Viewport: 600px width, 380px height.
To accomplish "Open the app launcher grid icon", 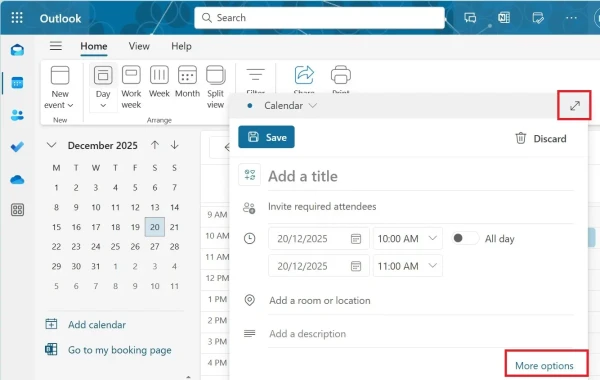I will tap(17, 18).
